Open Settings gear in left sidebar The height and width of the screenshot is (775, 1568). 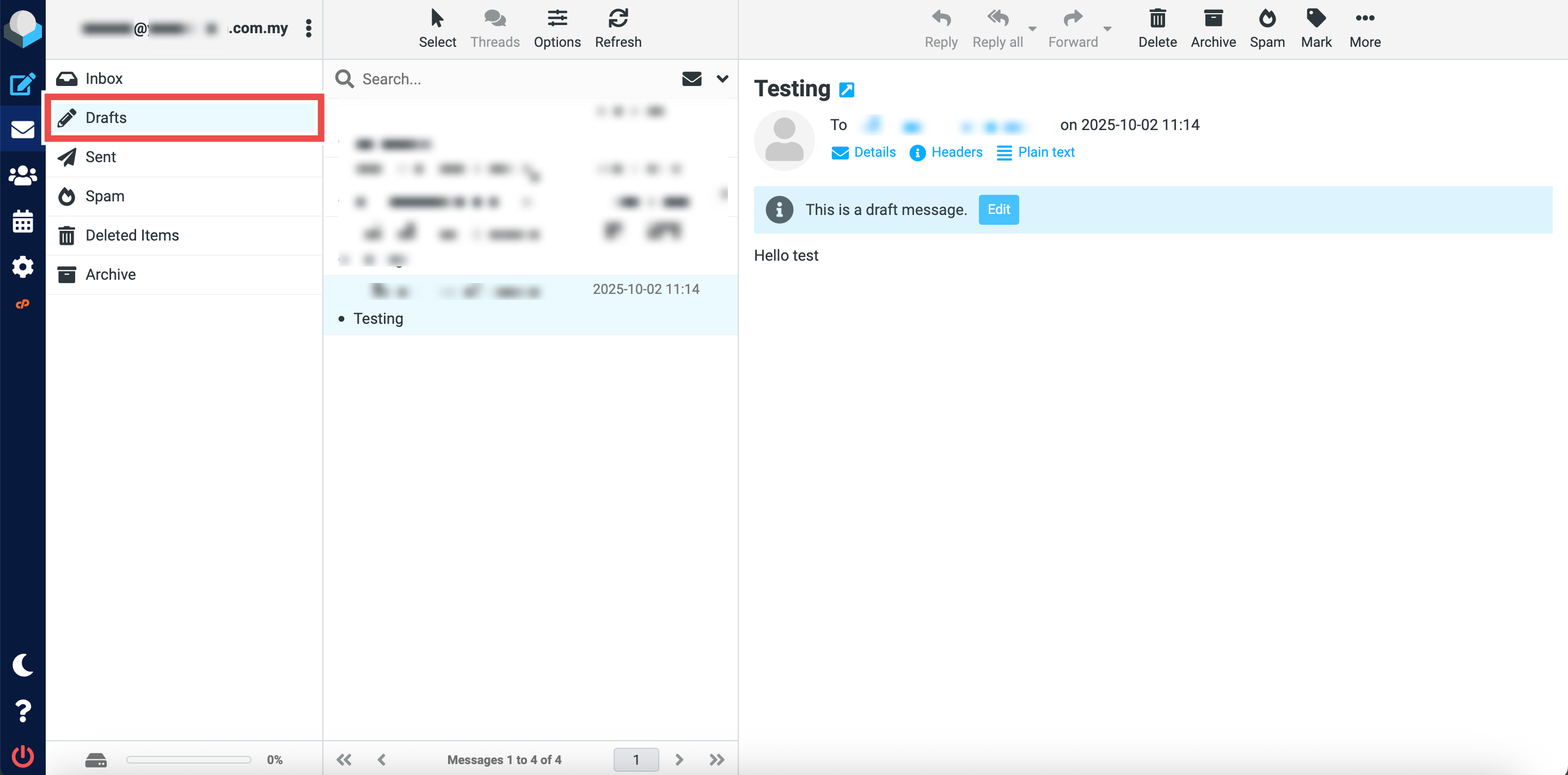coord(22,267)
